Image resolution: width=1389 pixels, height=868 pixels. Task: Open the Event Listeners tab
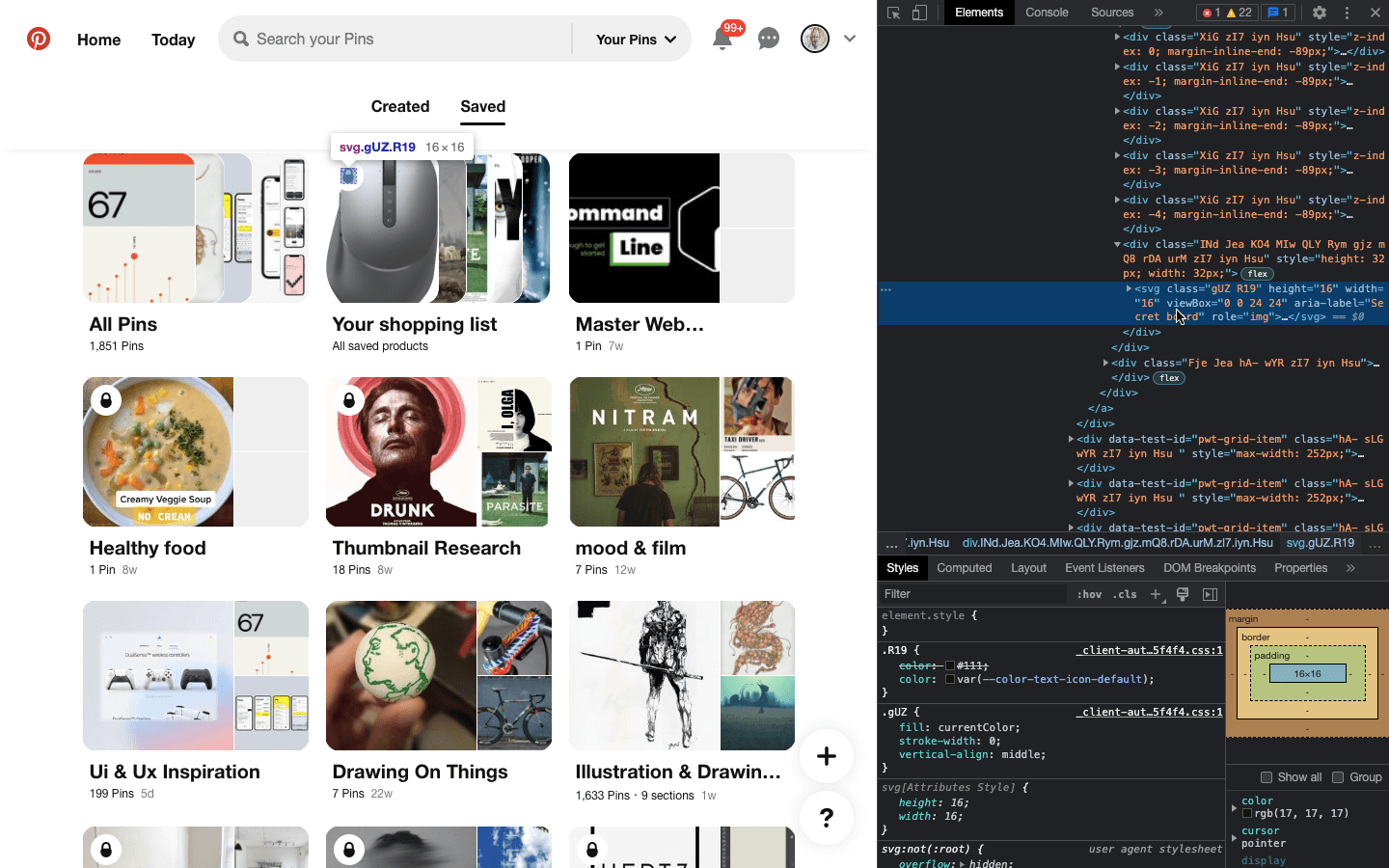coord(1104,568)
